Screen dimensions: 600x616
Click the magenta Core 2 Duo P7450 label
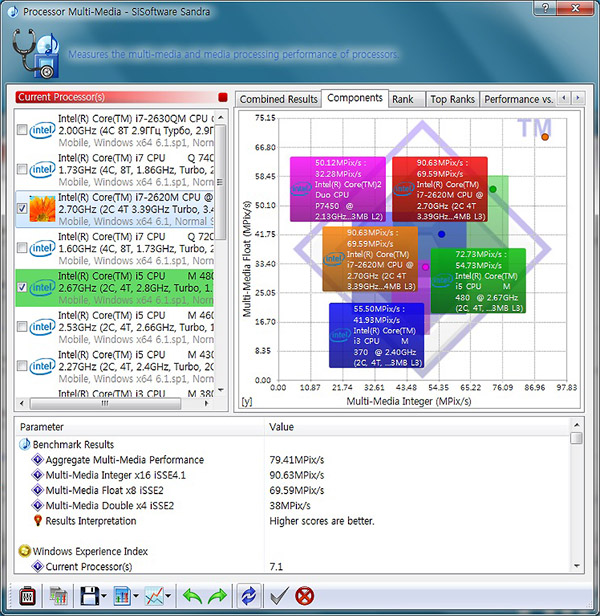coord(338,189)
